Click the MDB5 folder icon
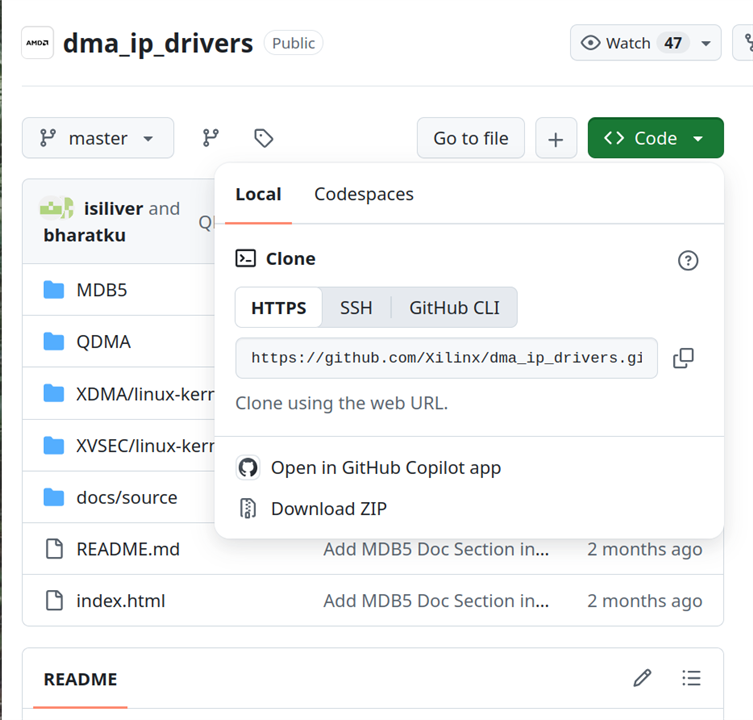The height and width of the screenshot is (720, 753). [x=53, y=290]
